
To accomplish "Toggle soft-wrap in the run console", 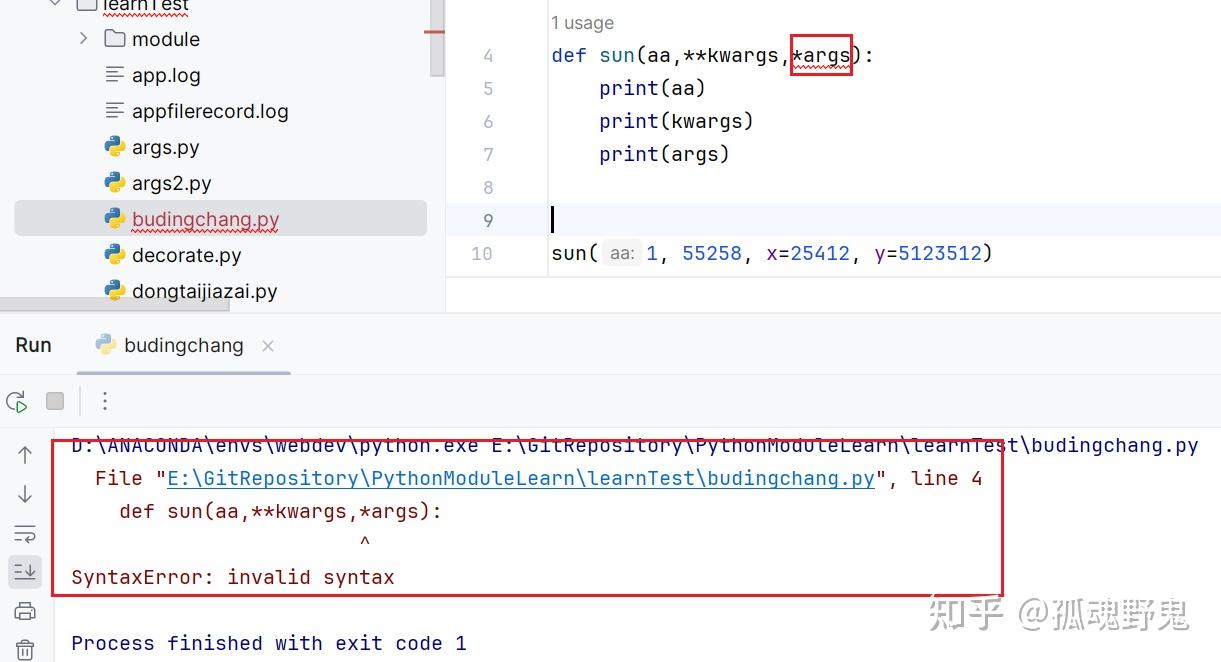I will coord(25,533).
